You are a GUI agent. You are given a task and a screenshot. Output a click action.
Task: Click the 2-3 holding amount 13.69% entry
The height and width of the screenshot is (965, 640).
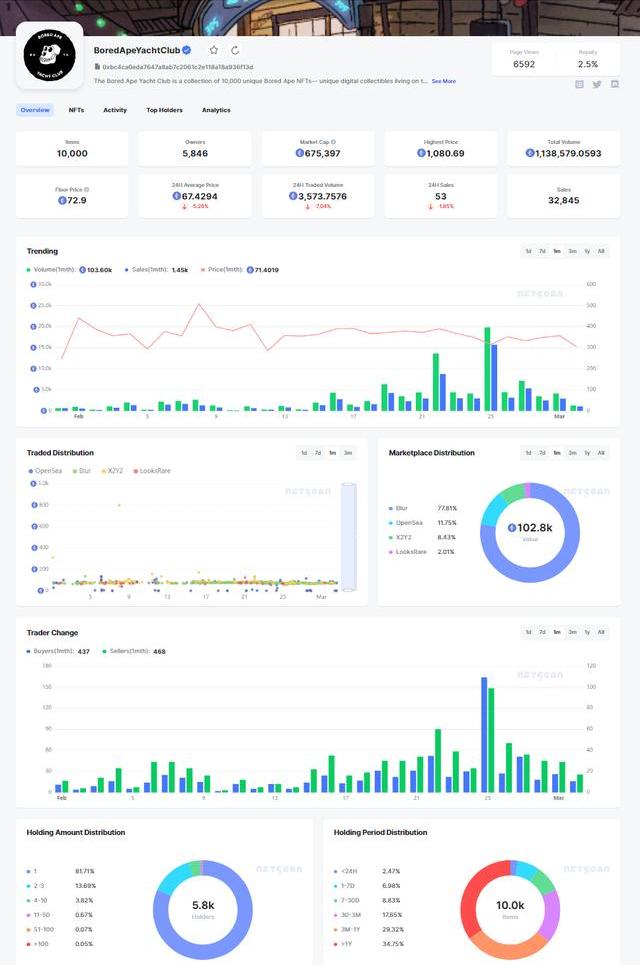click(x=61, y=886)
